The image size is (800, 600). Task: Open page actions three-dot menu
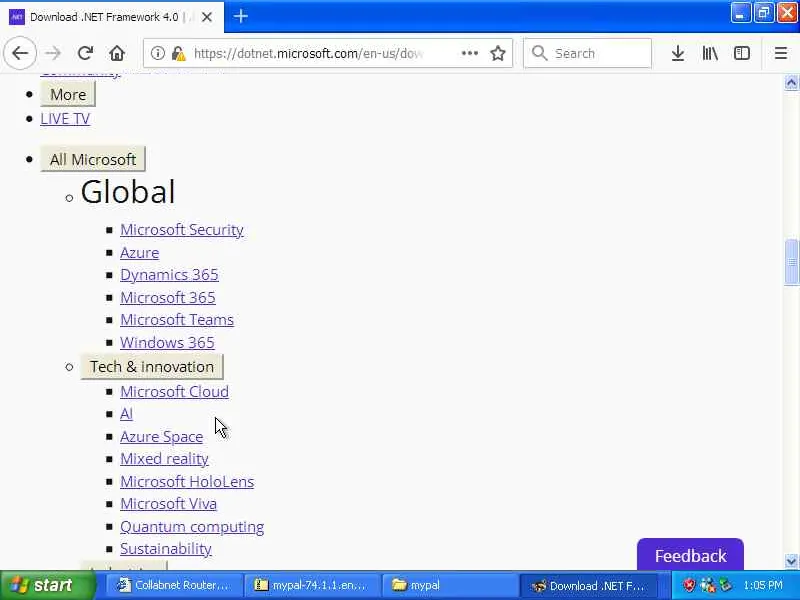point(470,53)
